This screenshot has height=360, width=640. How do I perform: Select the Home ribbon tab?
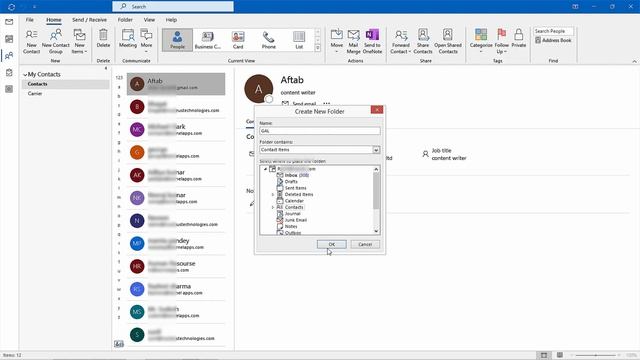pyautogui.click(x=53, y=20)
